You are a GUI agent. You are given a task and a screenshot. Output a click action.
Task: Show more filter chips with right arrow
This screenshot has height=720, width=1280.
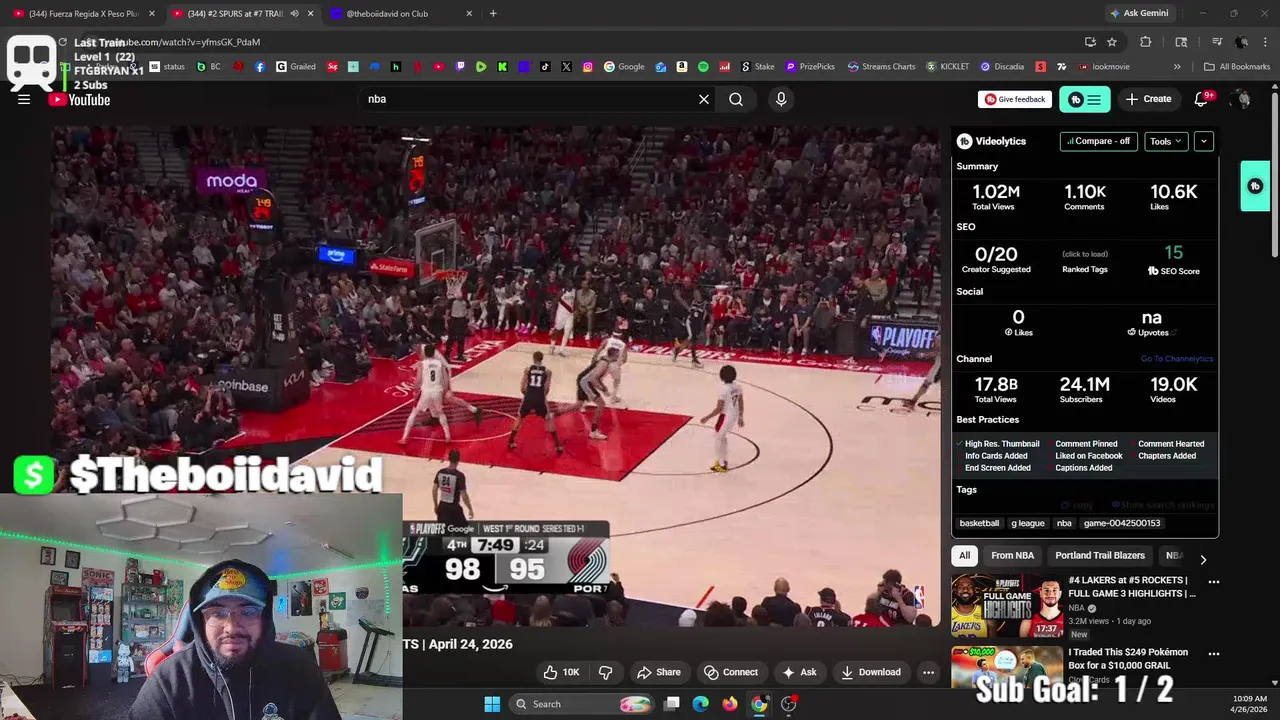click(1203, 560)
